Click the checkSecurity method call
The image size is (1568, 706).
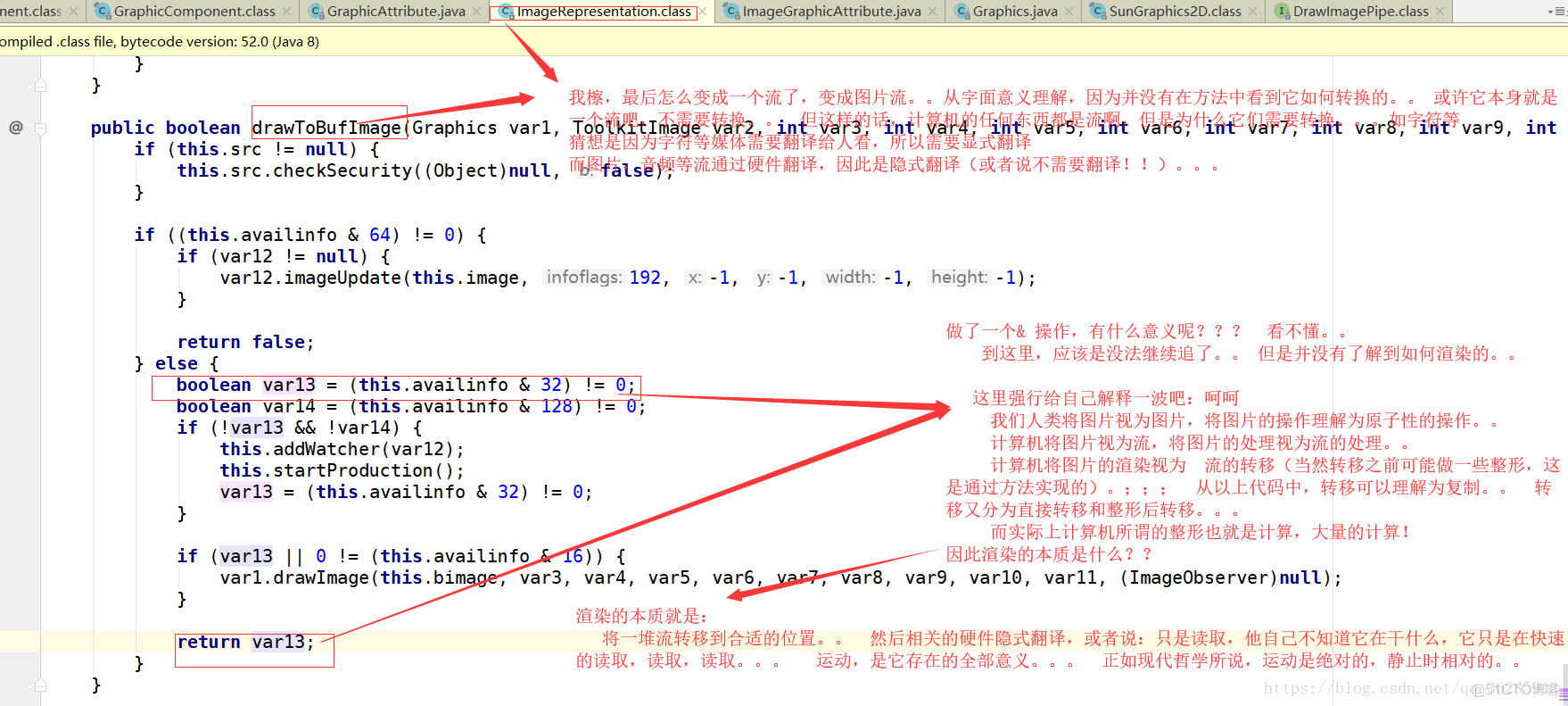[342, 170]
